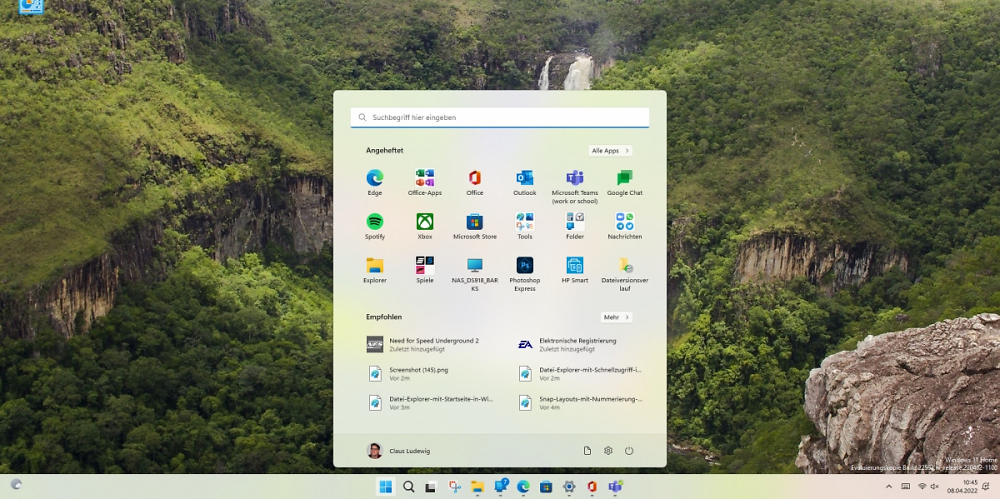
Task: Open documents folder icon in Start footer
Action: coord(587,451)
